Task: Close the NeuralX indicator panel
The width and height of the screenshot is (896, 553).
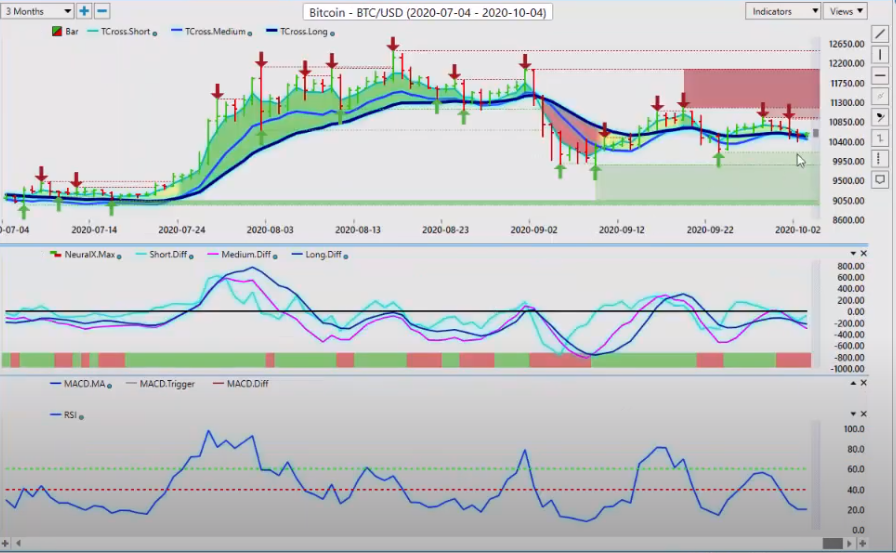Action: (x=863, y=253)
